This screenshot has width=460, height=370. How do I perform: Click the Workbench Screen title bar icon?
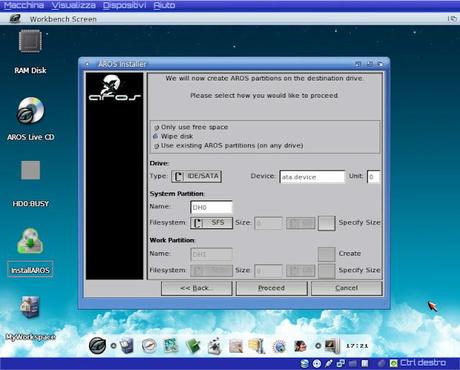pos(15,19)
